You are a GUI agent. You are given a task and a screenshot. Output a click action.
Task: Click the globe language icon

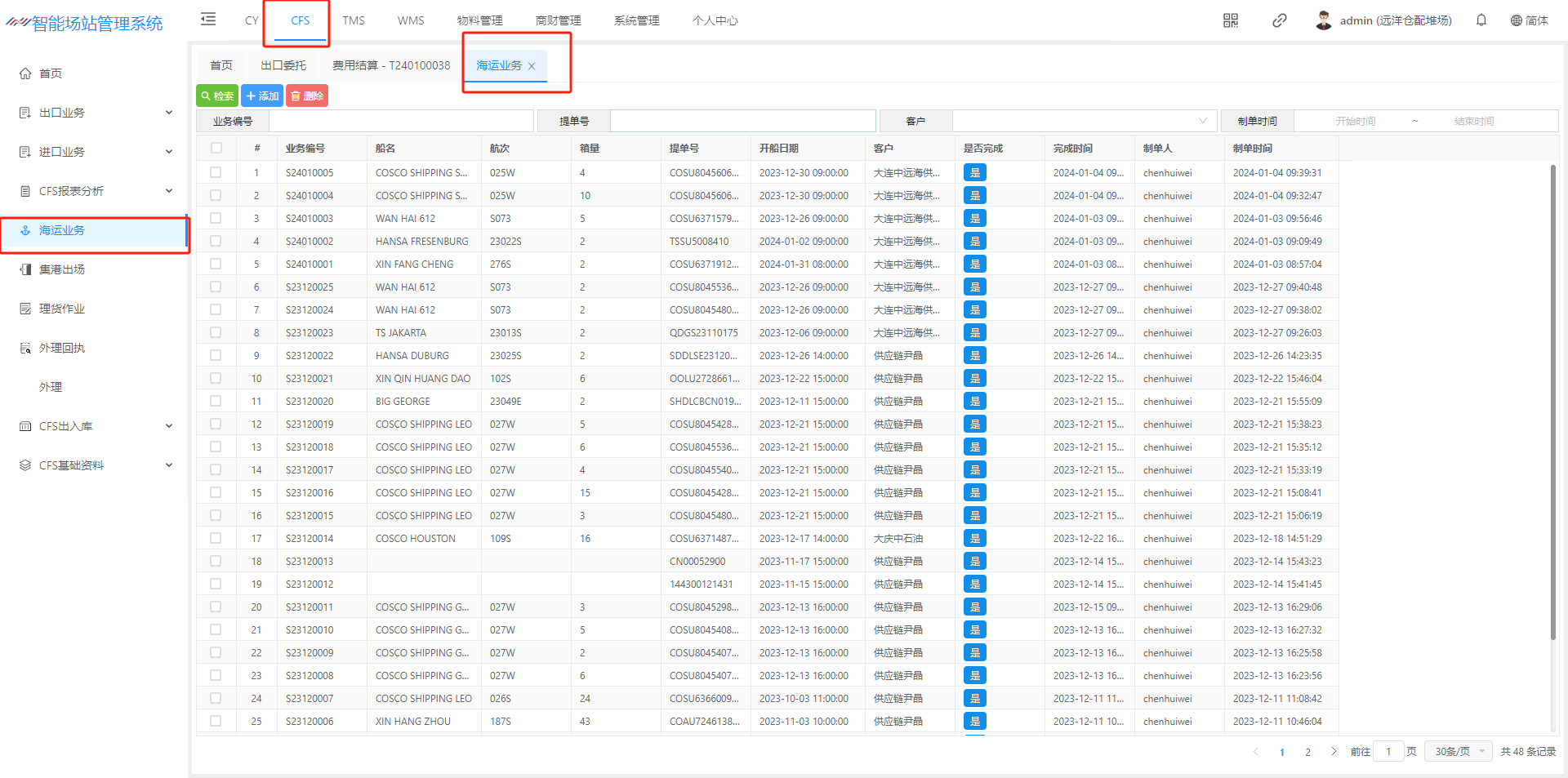click(x=1516, y=20)
